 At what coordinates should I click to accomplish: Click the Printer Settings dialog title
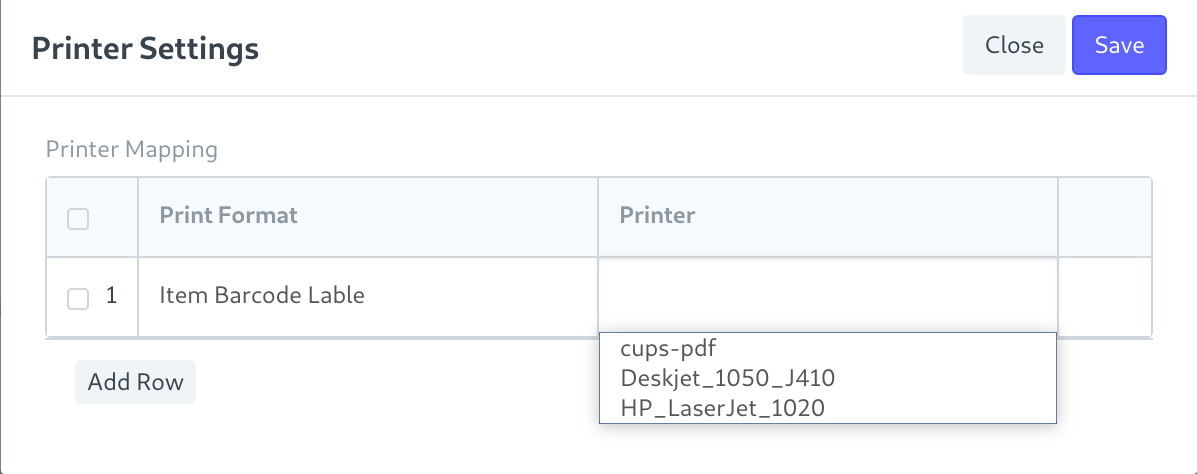coord(145,48)
